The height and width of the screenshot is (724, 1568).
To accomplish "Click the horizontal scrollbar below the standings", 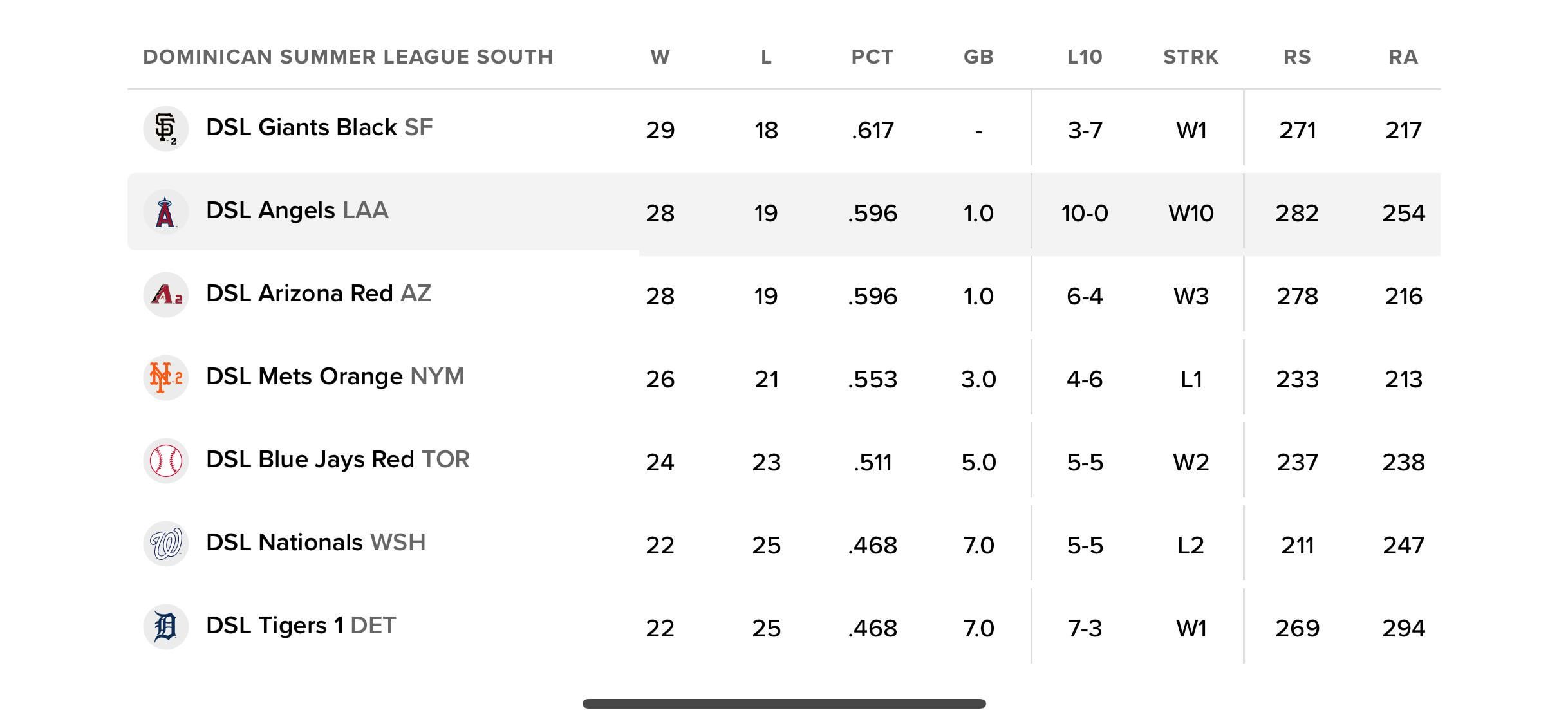I will coord(784,703).
